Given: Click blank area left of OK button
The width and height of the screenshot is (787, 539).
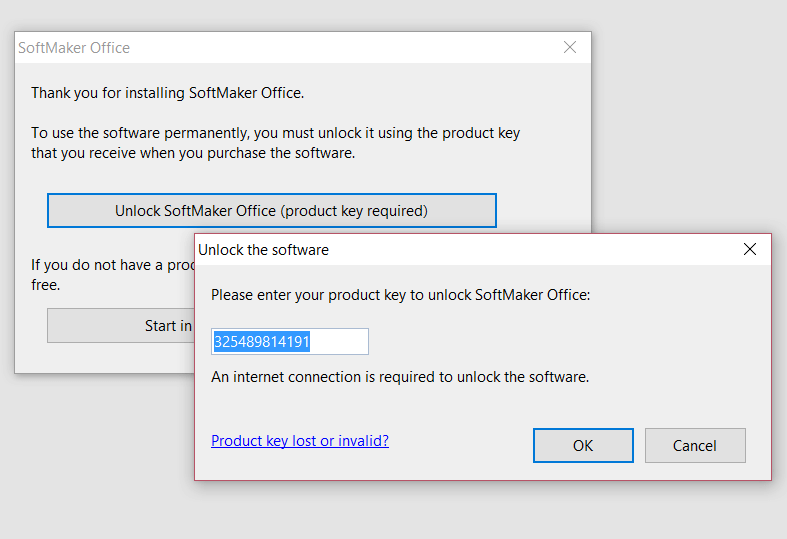Looking at the screenshot, I should [460, 446].
